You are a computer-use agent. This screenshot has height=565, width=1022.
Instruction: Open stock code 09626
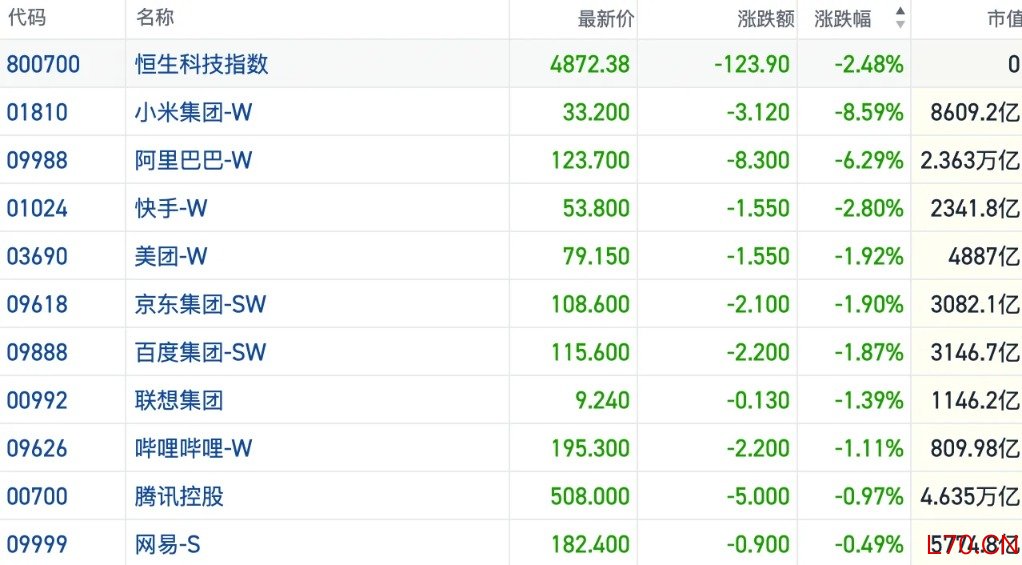tap(37, 448)
